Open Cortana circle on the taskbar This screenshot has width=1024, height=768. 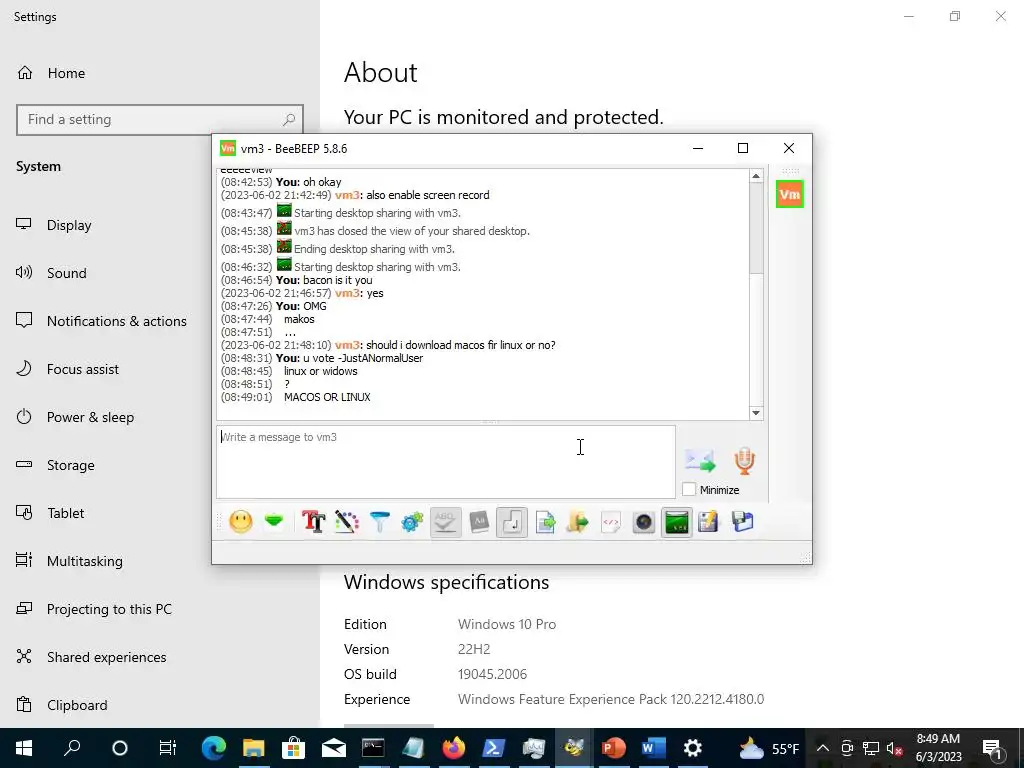(120, 748)
